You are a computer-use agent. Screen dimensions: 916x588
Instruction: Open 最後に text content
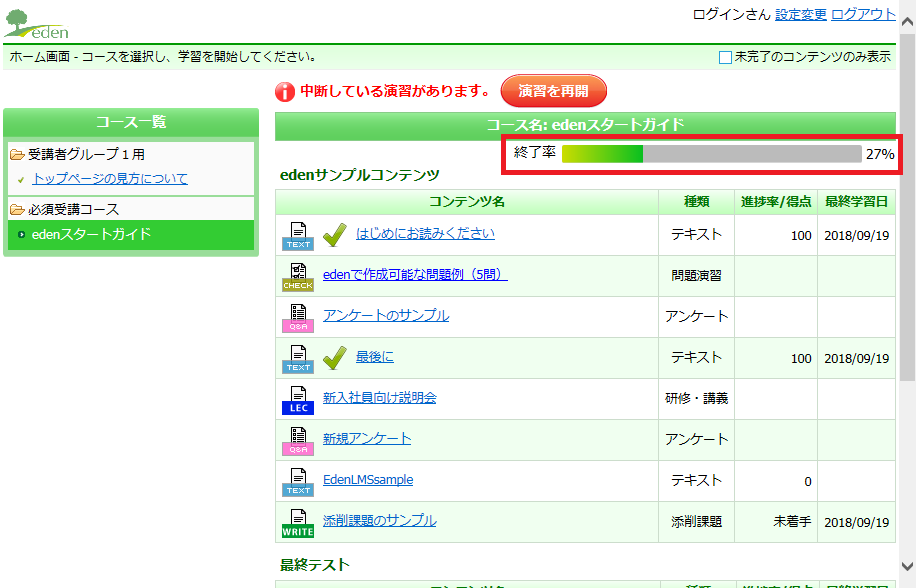(375, 356)
